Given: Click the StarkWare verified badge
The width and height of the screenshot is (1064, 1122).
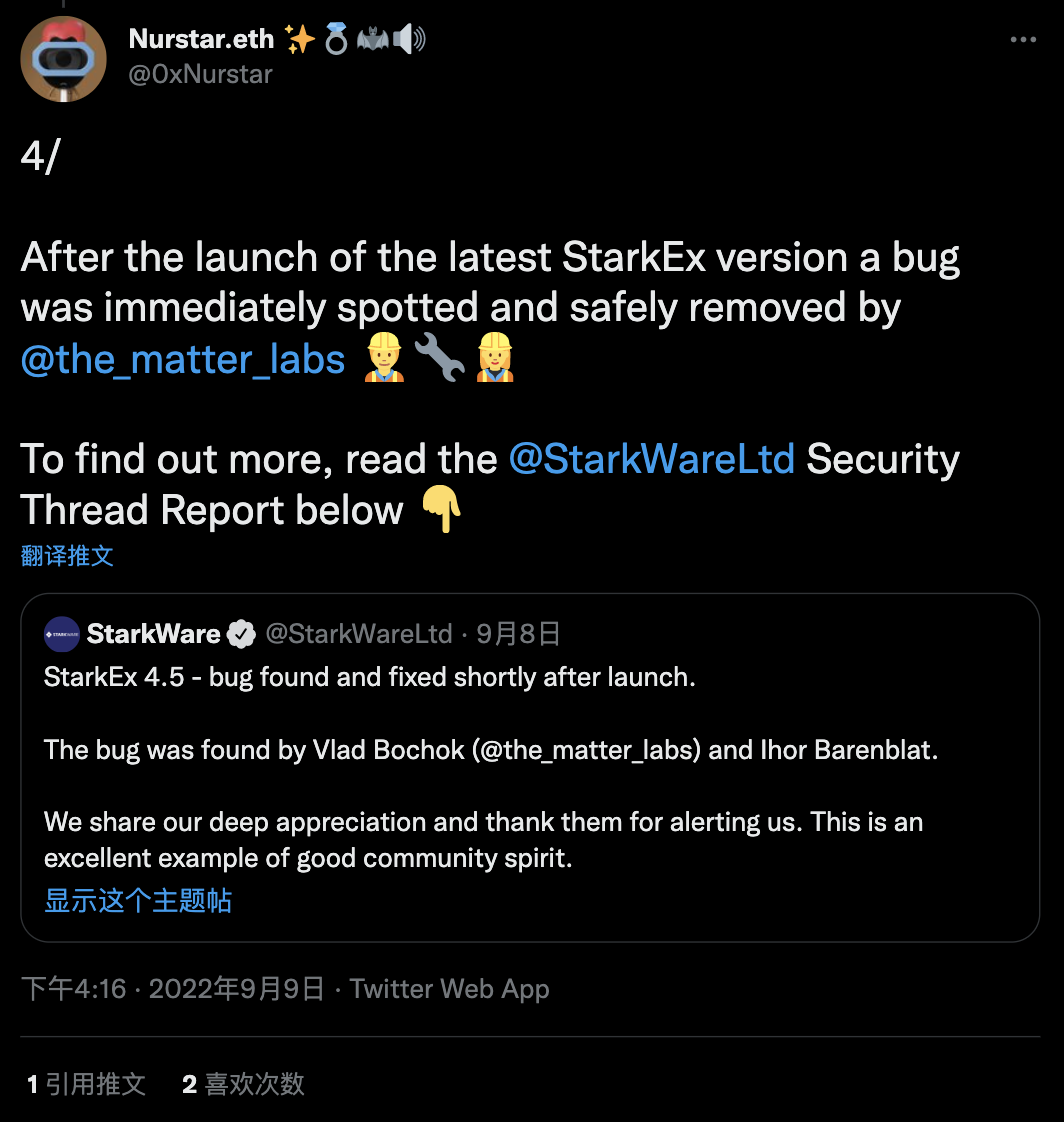Looking at the screenshot, I should (240, 634).
